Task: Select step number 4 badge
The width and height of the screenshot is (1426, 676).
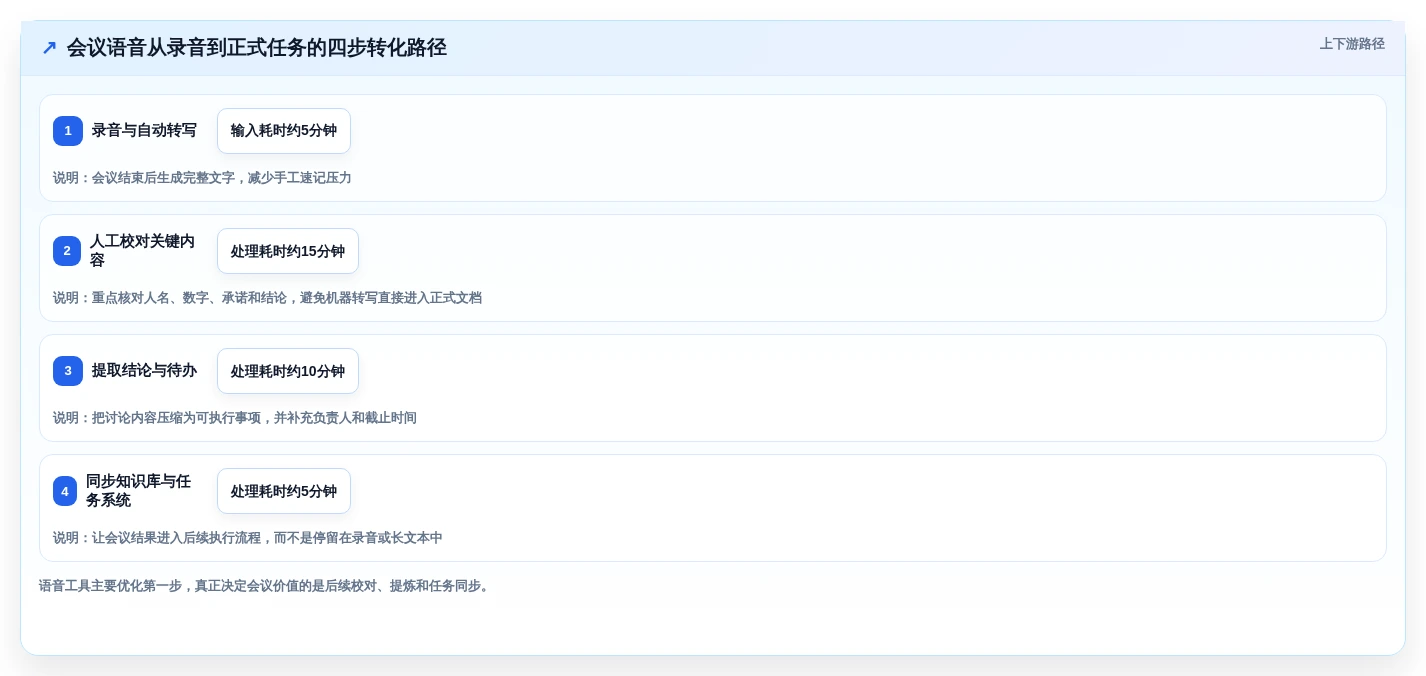Action: (65, 491)
